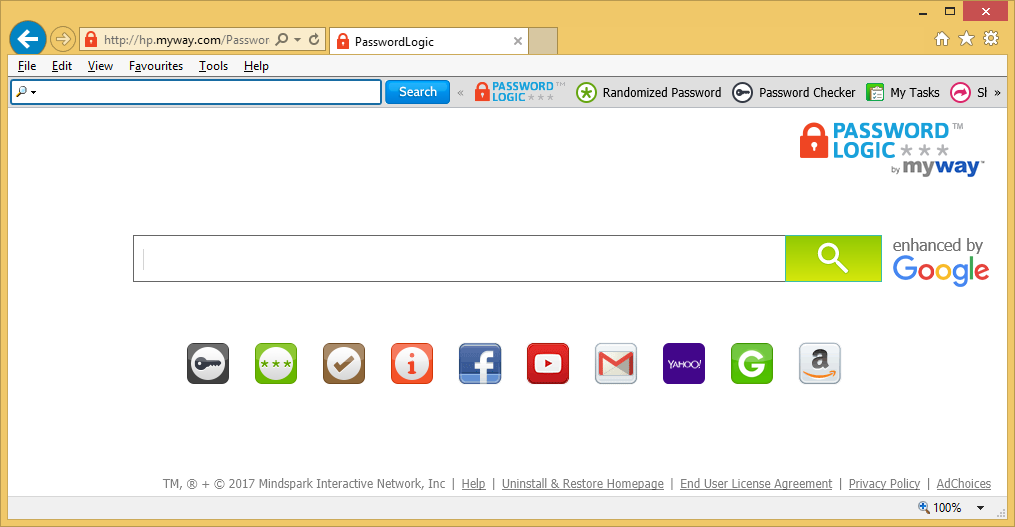Open the YouTube shortcut icon
1015x527 pixels.
tap(548, 364)
